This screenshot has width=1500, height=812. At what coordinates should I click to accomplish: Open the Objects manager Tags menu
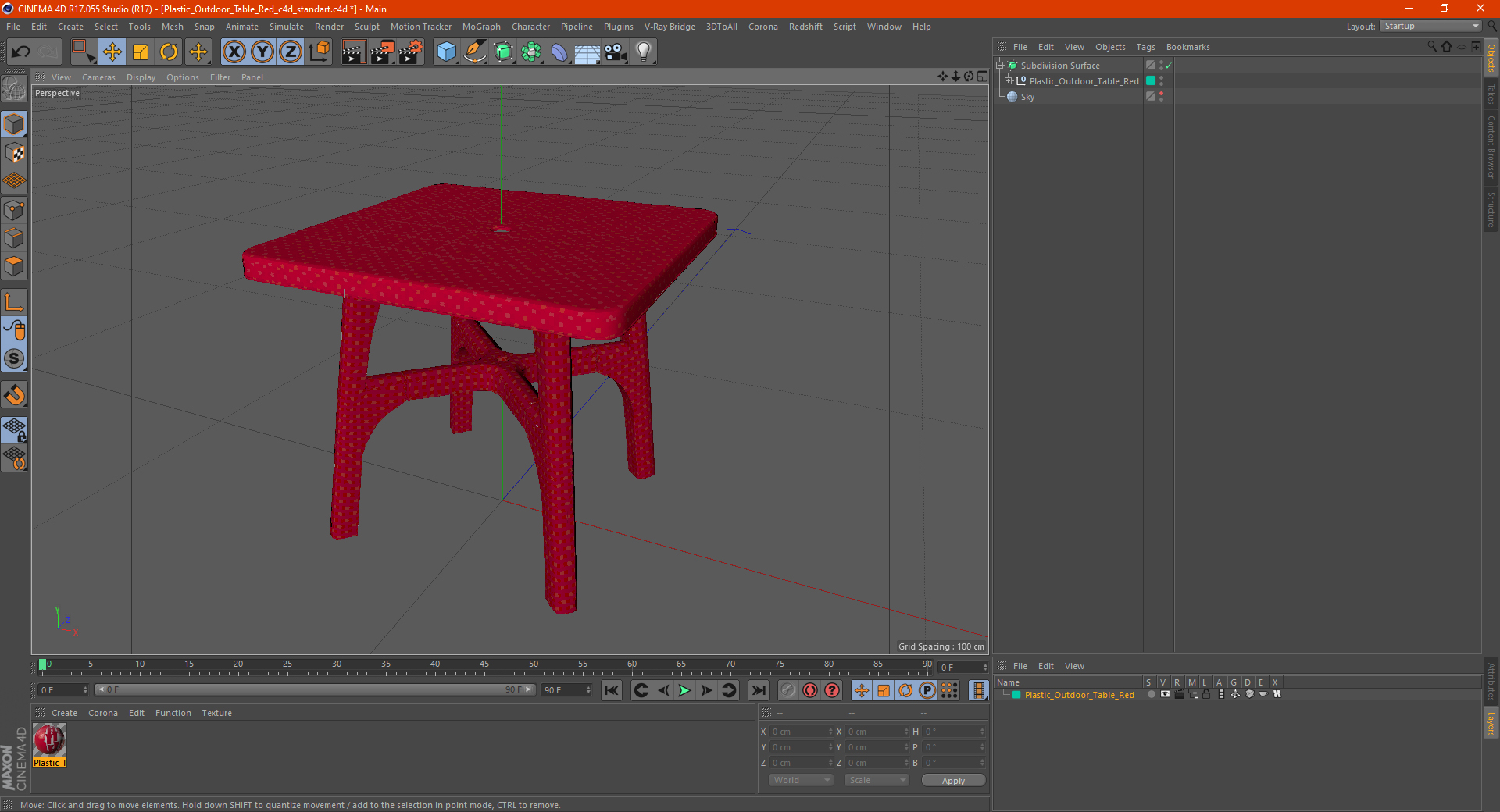pyautogui.click(x=1145, y=47)
